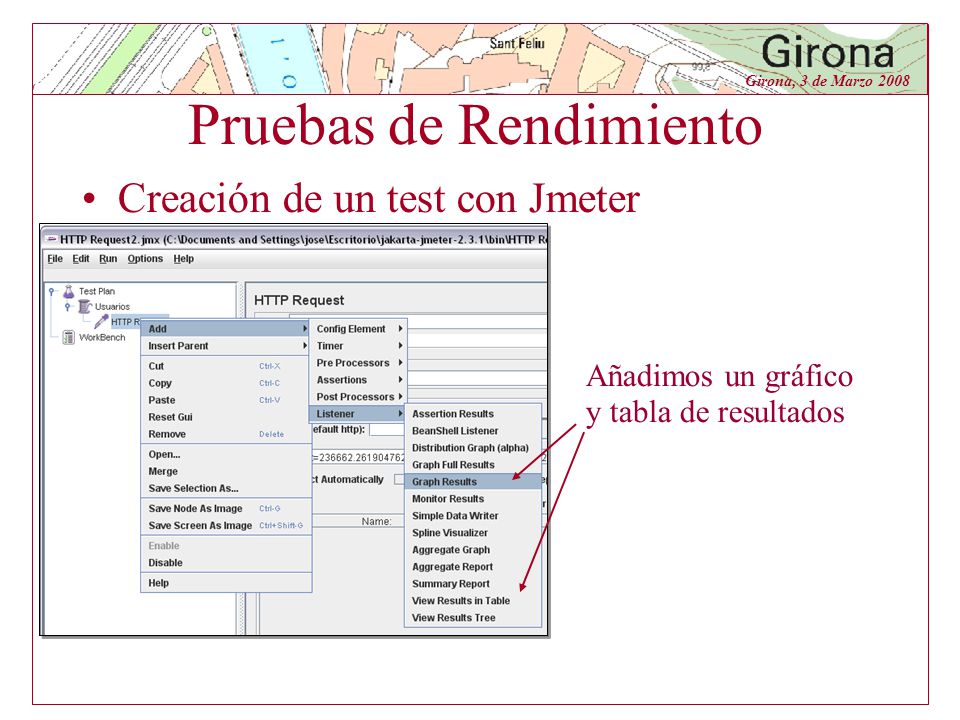This screenshot has width=960, height=720.
Task: Select Remove in the context menu
Action: [x=226, y=434]
